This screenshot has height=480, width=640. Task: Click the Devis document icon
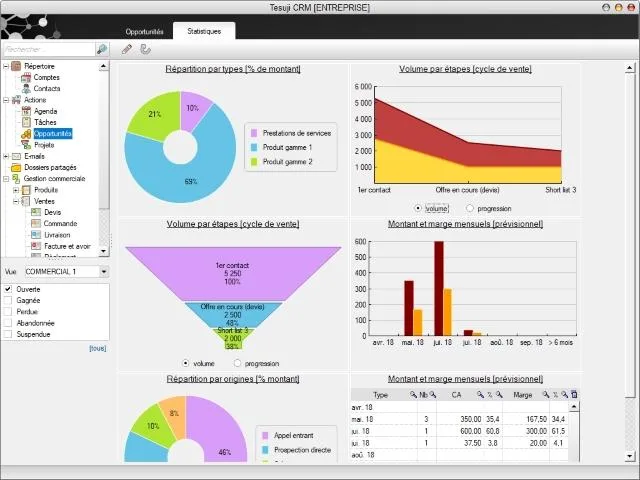(36, 212)
